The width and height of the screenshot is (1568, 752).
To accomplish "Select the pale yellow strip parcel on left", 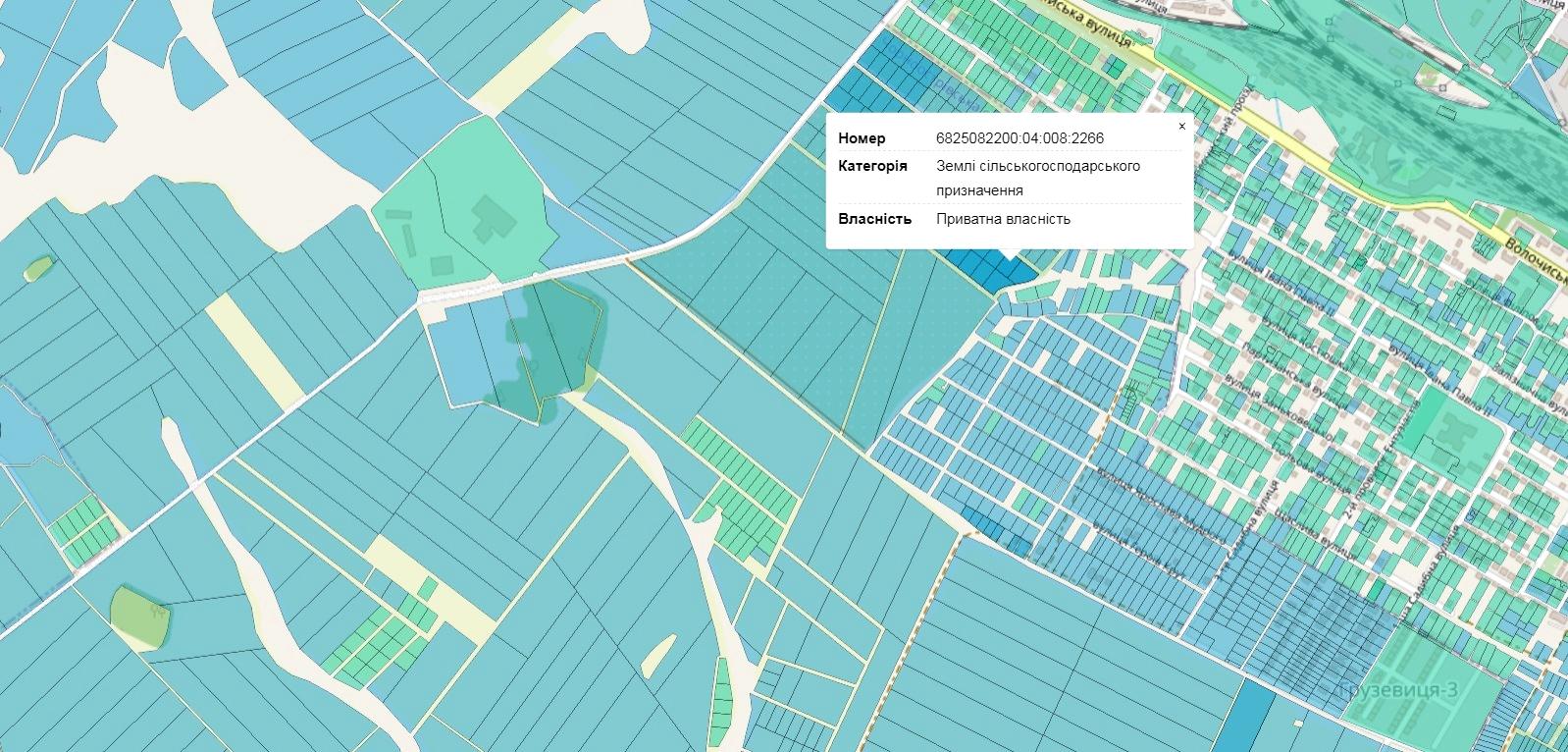I will [x=253, y=350].
